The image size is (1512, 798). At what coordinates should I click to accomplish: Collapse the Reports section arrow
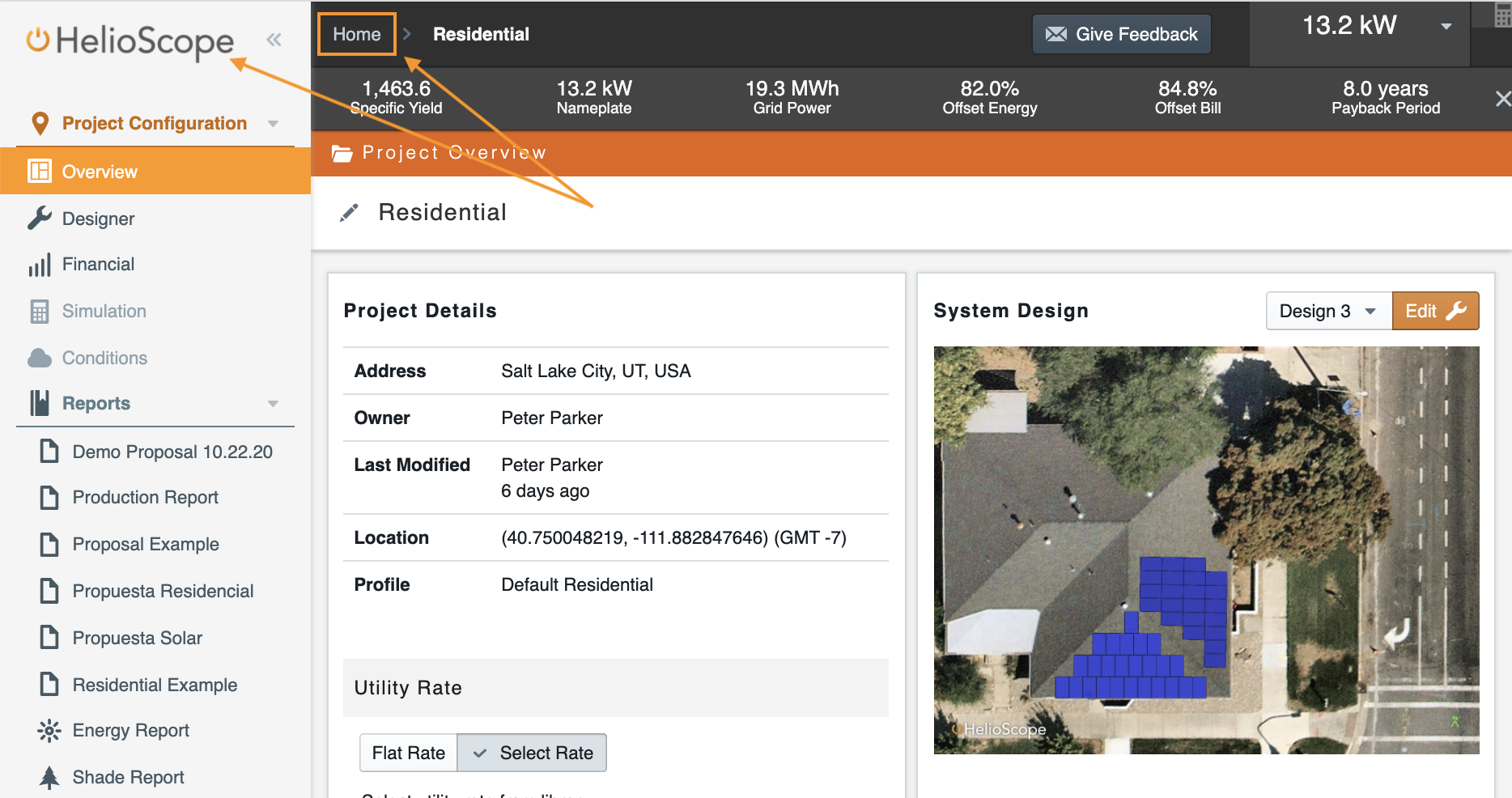[273, 404]
